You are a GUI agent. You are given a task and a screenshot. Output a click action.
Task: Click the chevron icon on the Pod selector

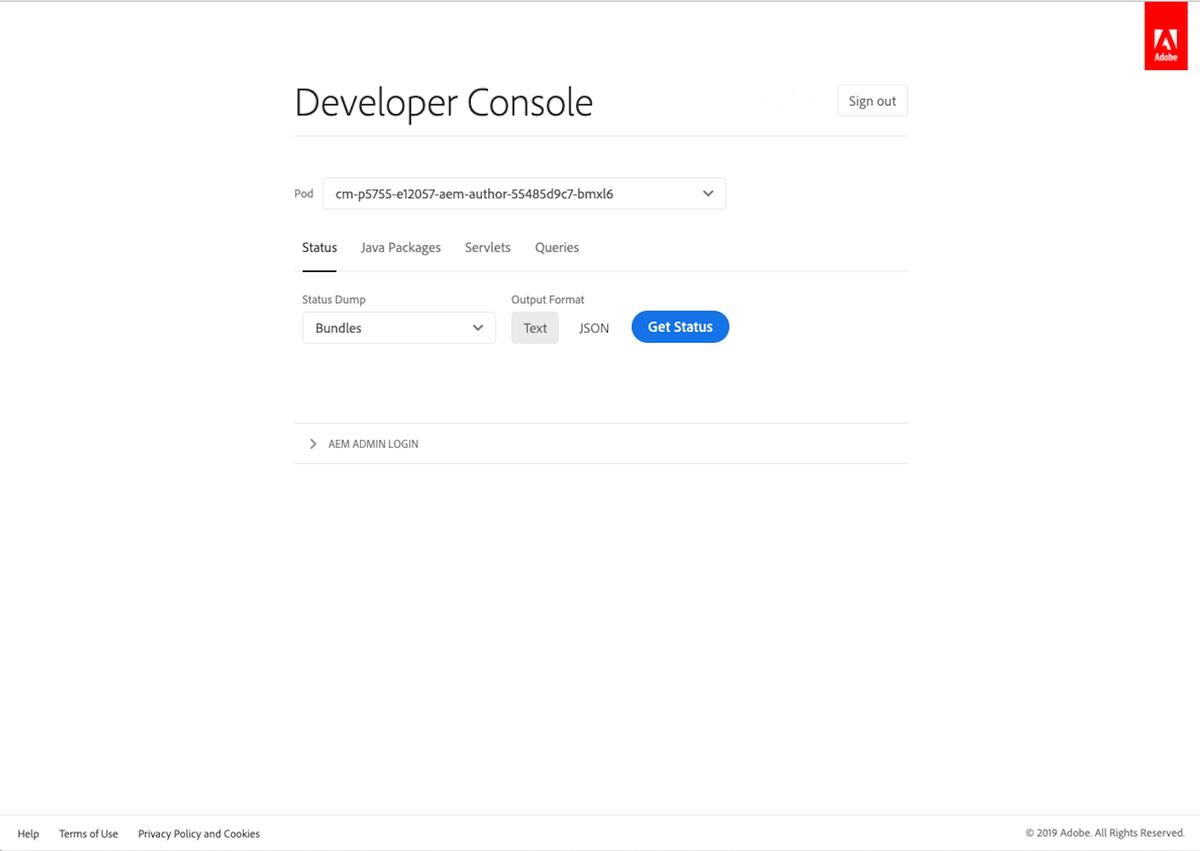(708, 193)
